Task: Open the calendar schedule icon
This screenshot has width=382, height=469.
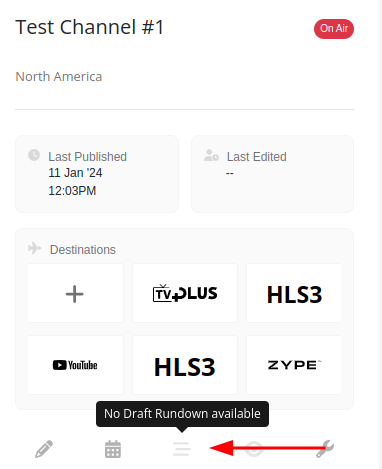Action: point(113,449)
